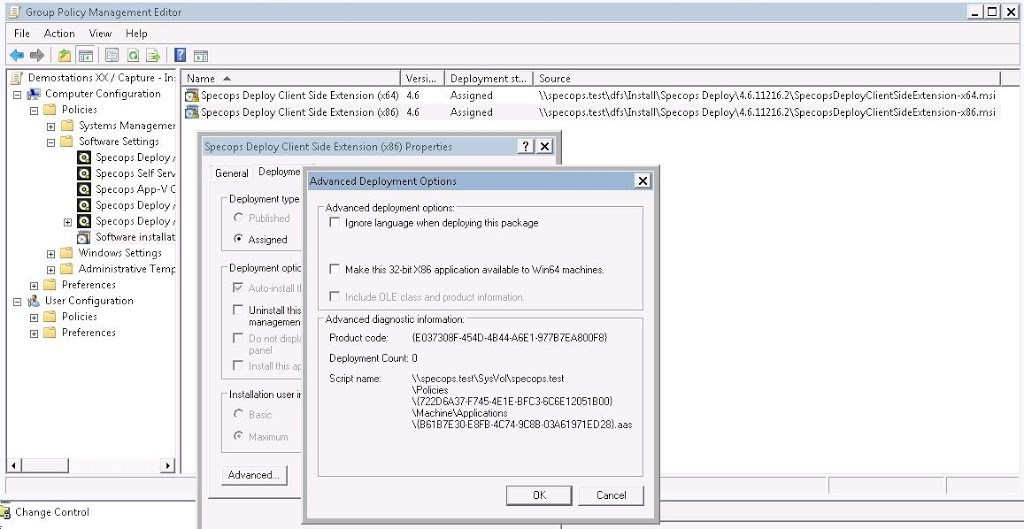Viewport: 1024px width, 529px height.
Task: Expand Preferences under User Configuration
Action: (x=34, y=333)
